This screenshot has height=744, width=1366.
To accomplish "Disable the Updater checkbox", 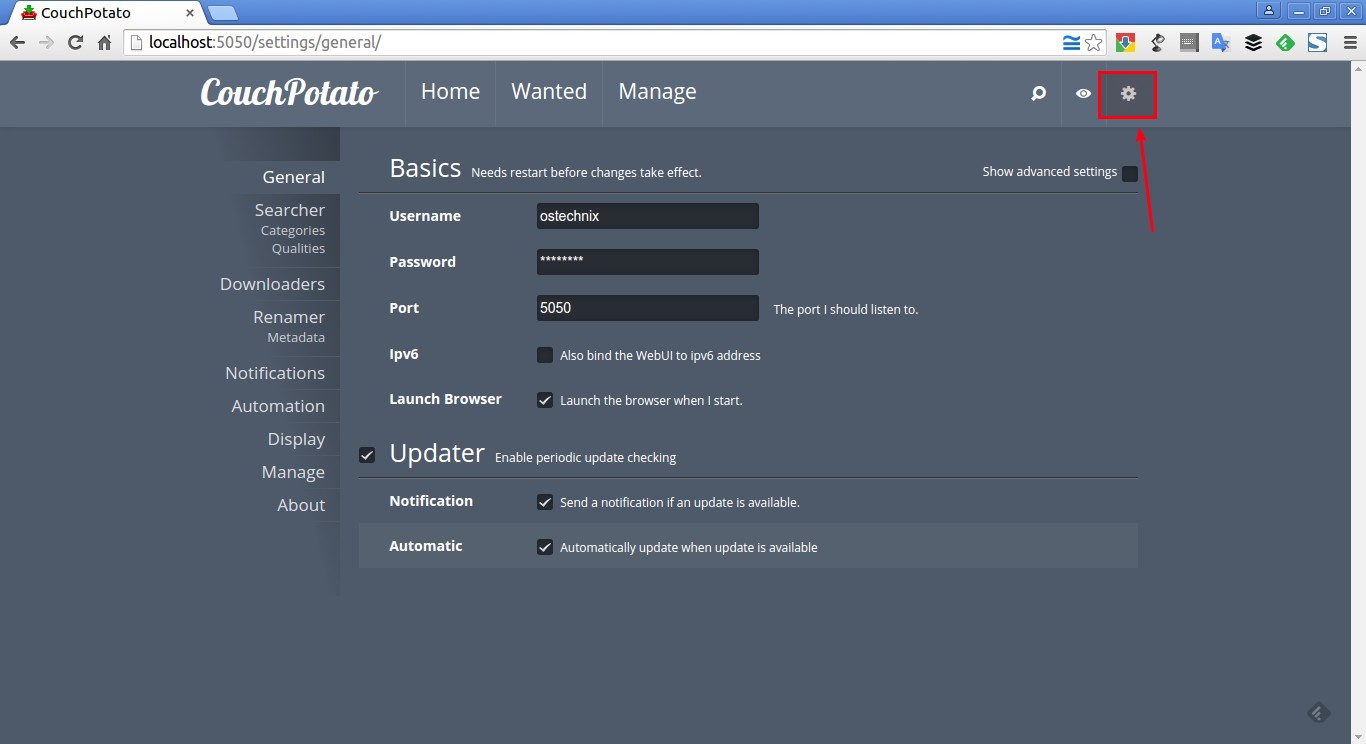I will pos(367,455).
